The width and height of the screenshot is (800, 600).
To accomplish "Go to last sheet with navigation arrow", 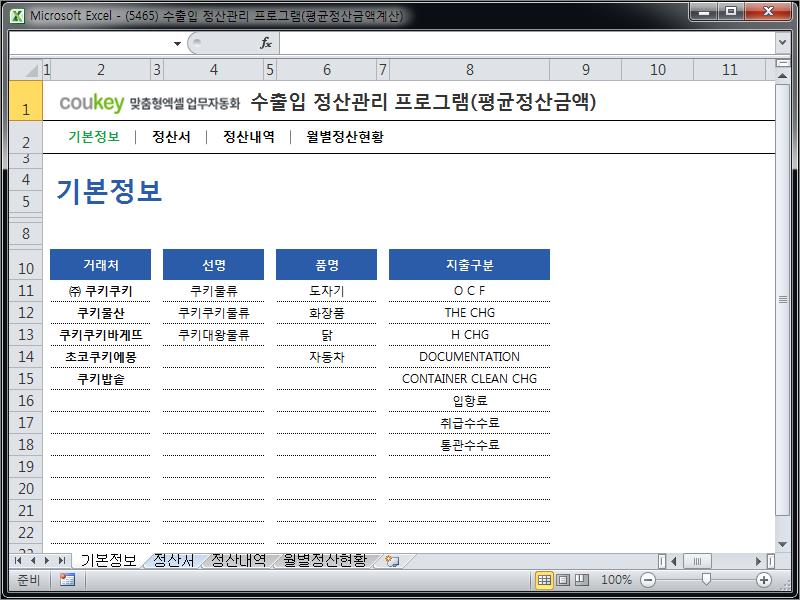I will pos(62,561).
